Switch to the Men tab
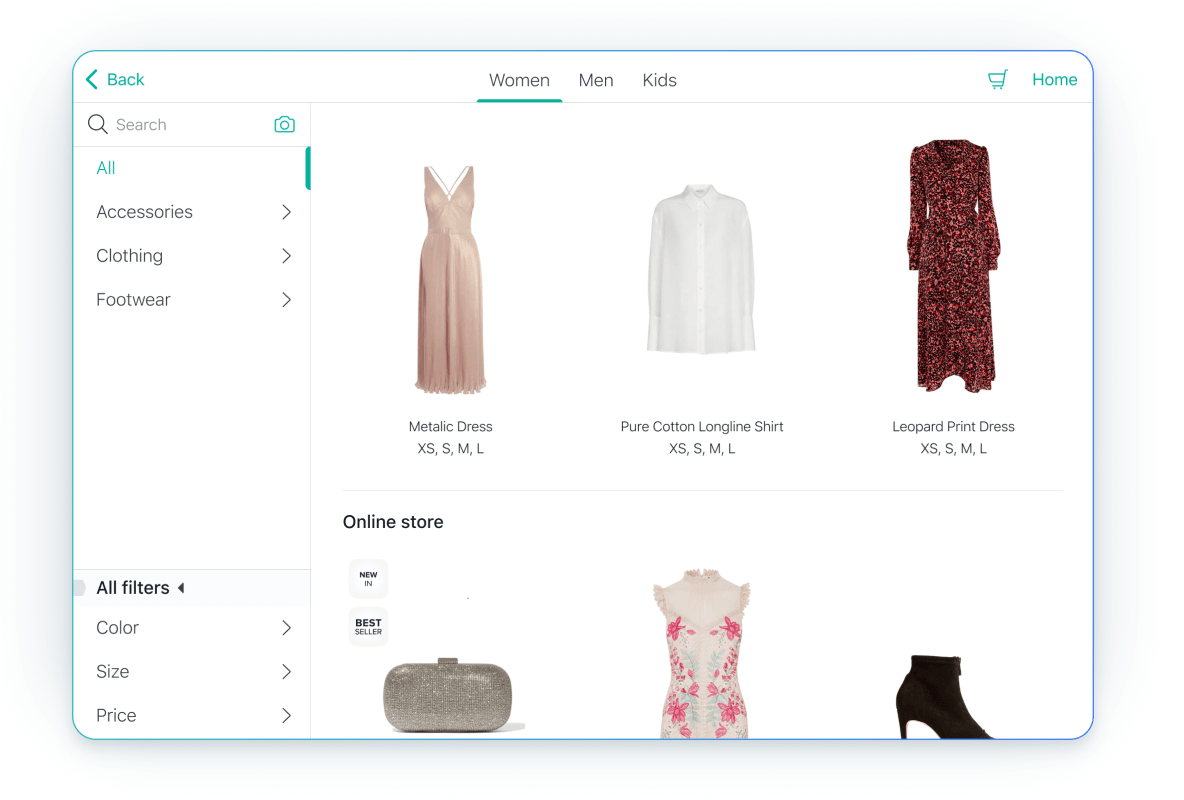This screenshot has width=1184, height=800. 596,80
